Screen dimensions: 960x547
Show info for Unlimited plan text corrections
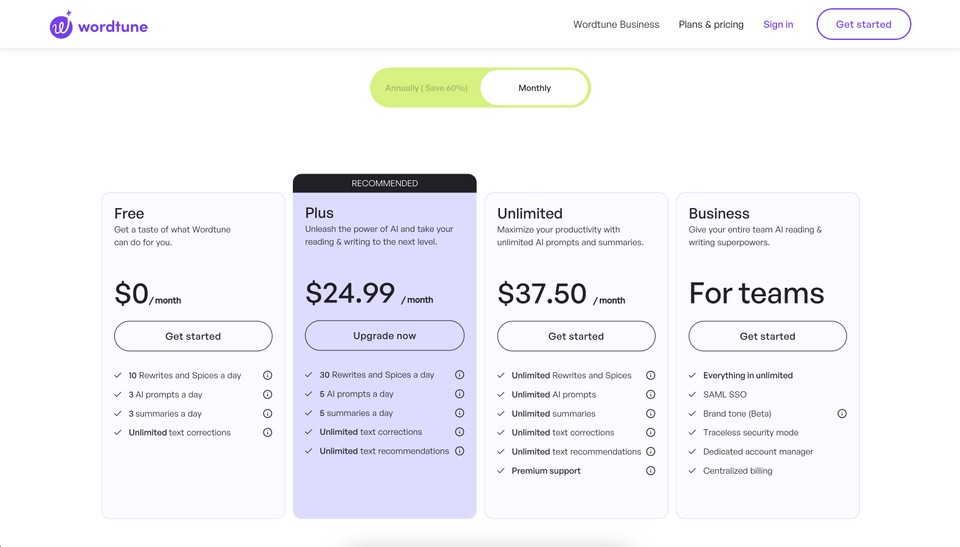point(651,432)
